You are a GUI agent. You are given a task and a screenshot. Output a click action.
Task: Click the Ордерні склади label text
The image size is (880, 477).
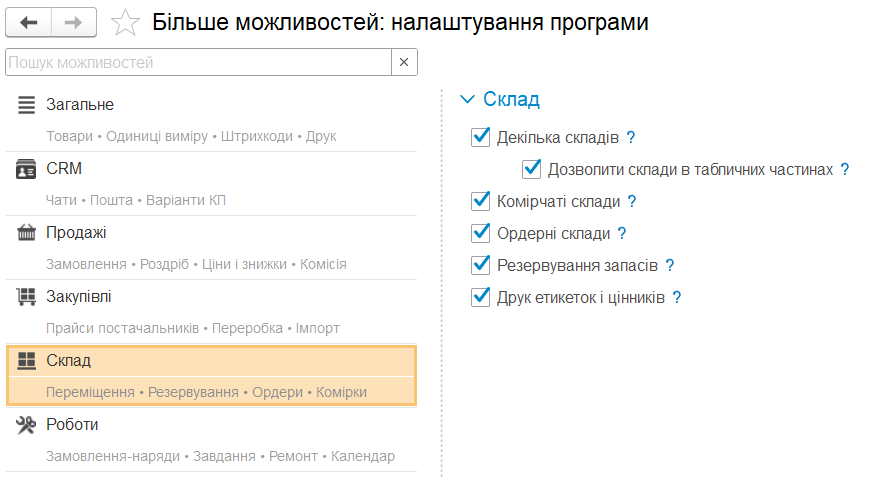click(x=553, y=233)
